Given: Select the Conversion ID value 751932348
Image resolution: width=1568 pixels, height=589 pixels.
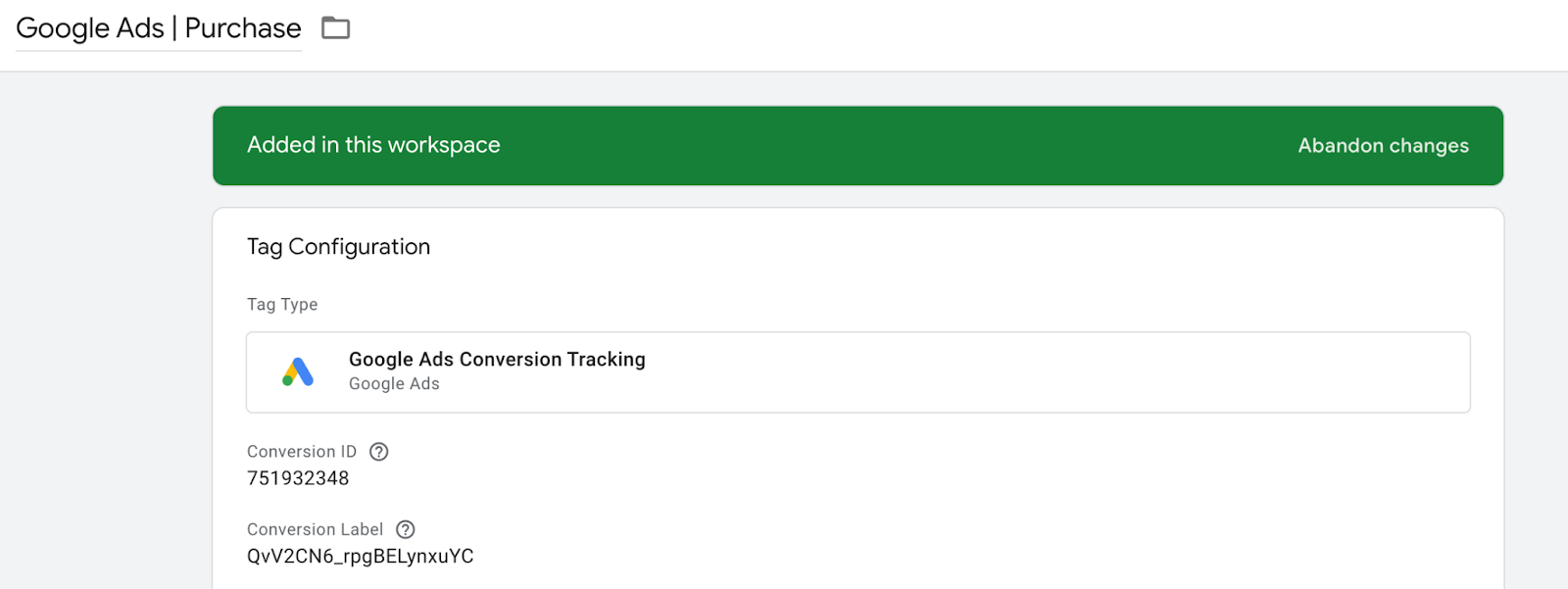Looking at the screenshot, I should [x=298, y=478].
